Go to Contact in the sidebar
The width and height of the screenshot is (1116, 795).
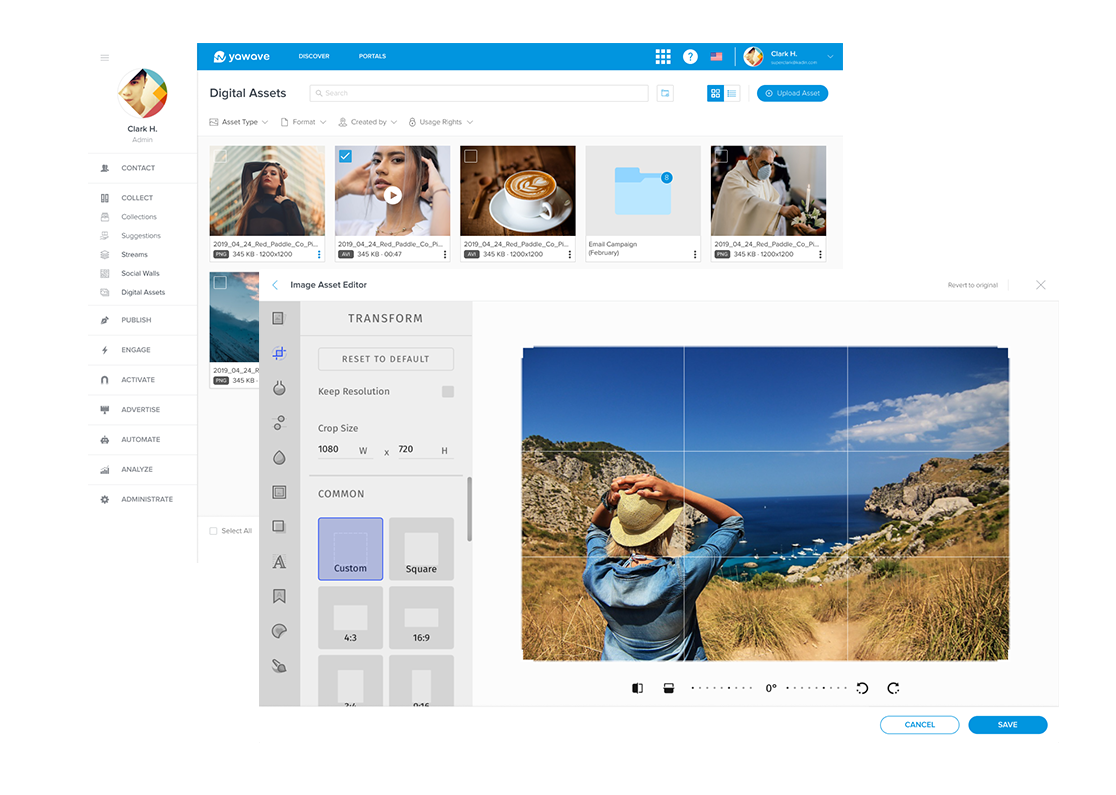point(138,169)
